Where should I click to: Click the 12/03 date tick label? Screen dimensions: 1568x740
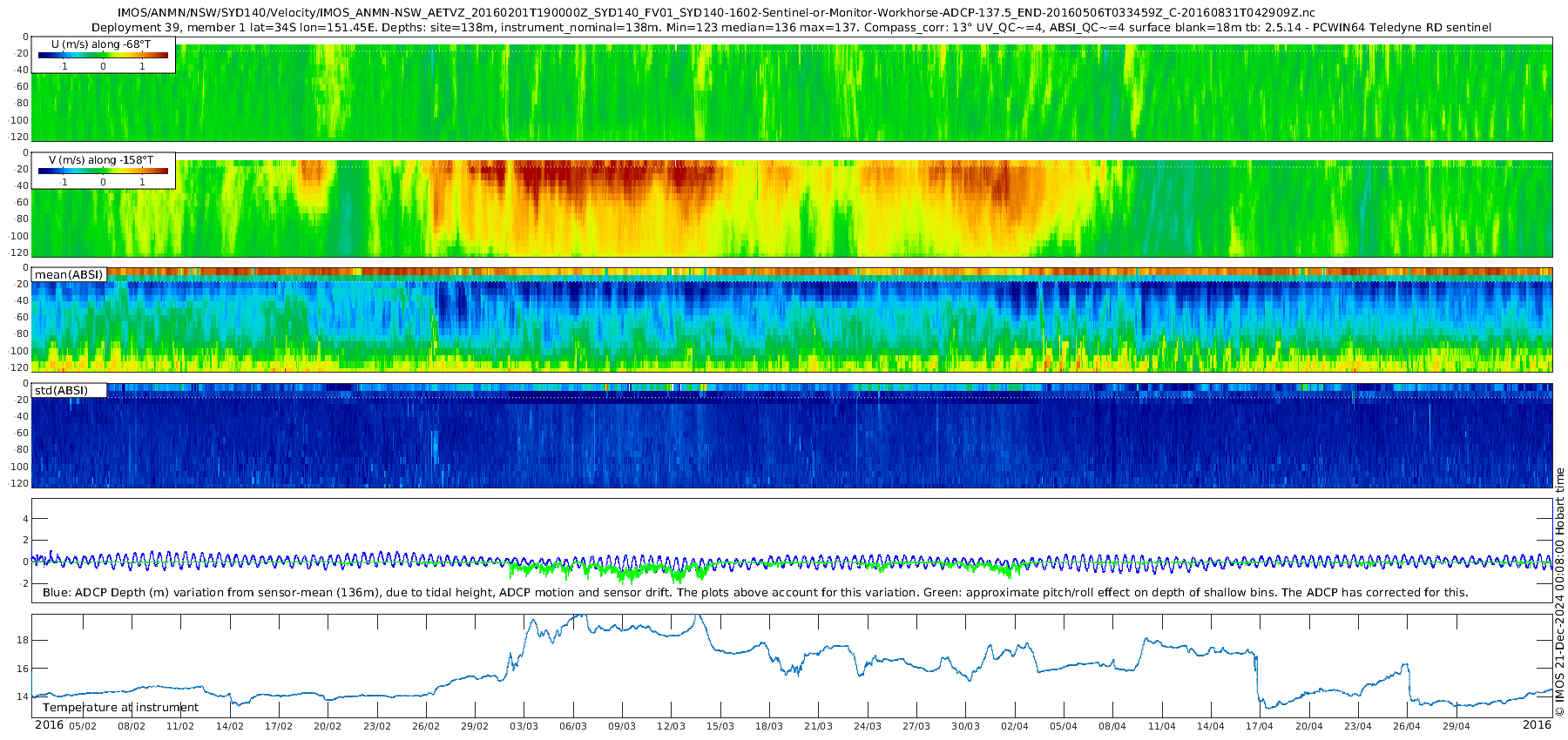671,726
